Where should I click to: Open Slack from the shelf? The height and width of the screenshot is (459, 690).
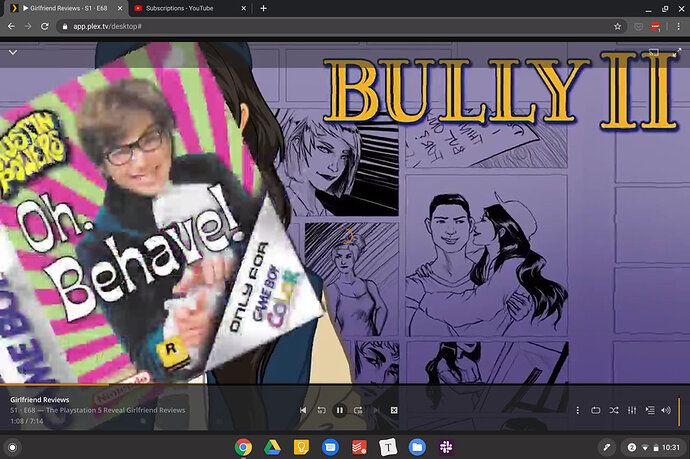tap(446, 448)
